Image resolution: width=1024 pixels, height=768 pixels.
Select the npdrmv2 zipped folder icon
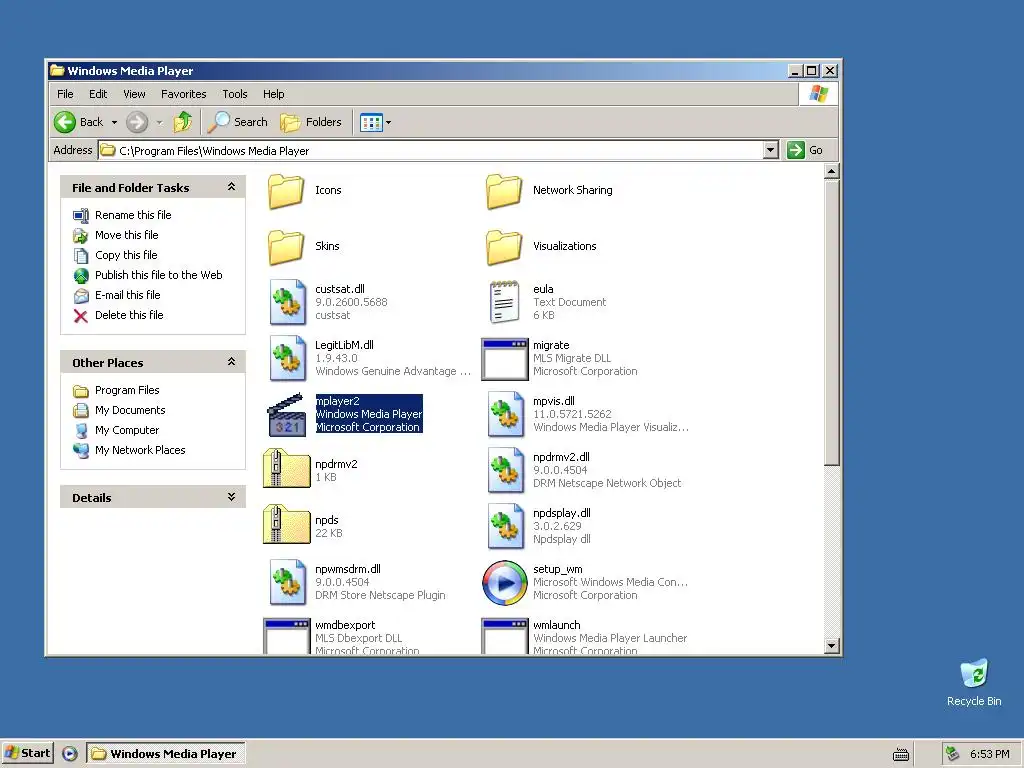coord(286,469)
